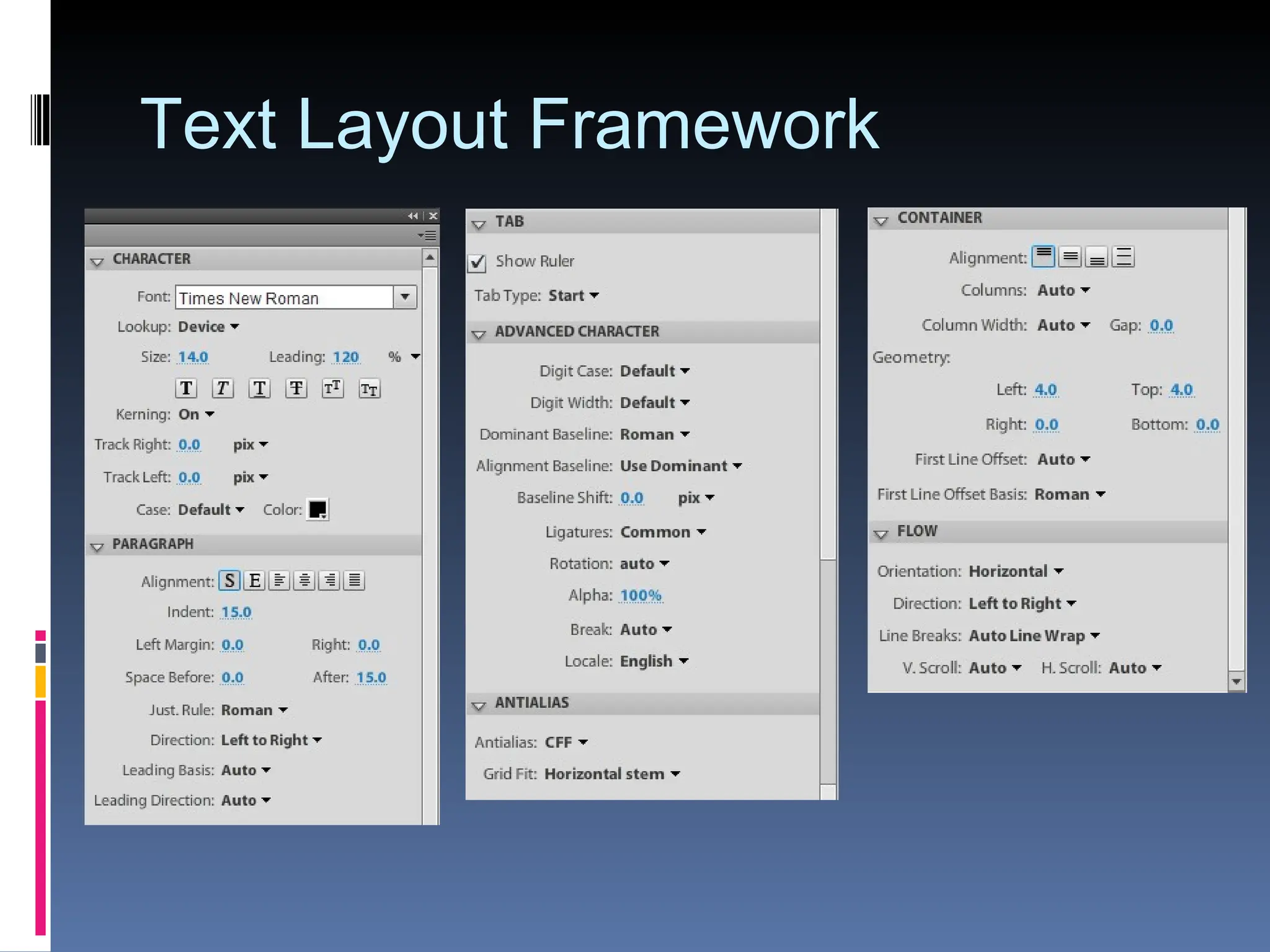Image resolution: width=1270 pixels, height=952 pixels.
Task: Select container top alignment icon
Action: [1044, 256]
